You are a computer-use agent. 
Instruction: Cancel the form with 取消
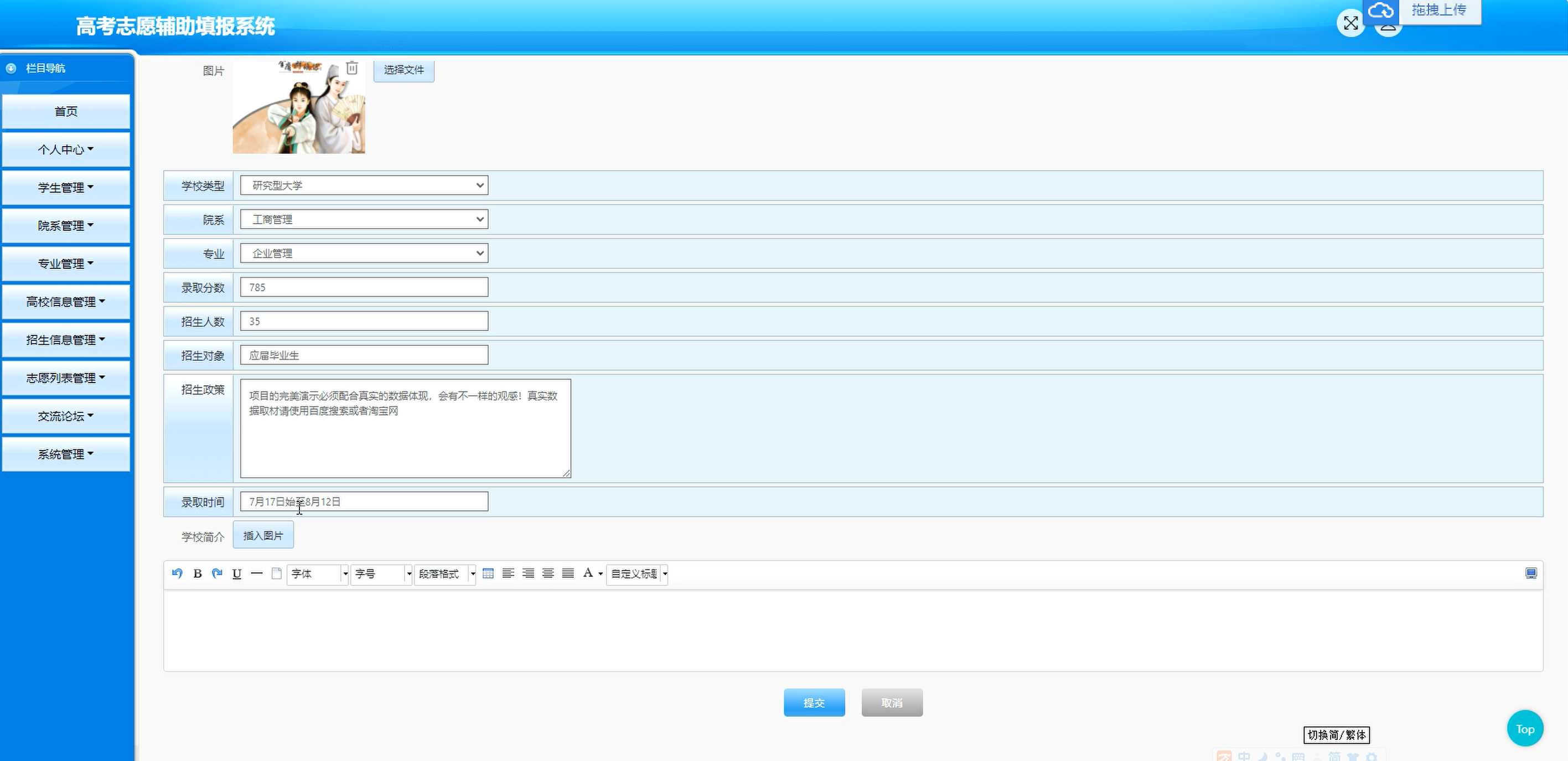(892, 702)
